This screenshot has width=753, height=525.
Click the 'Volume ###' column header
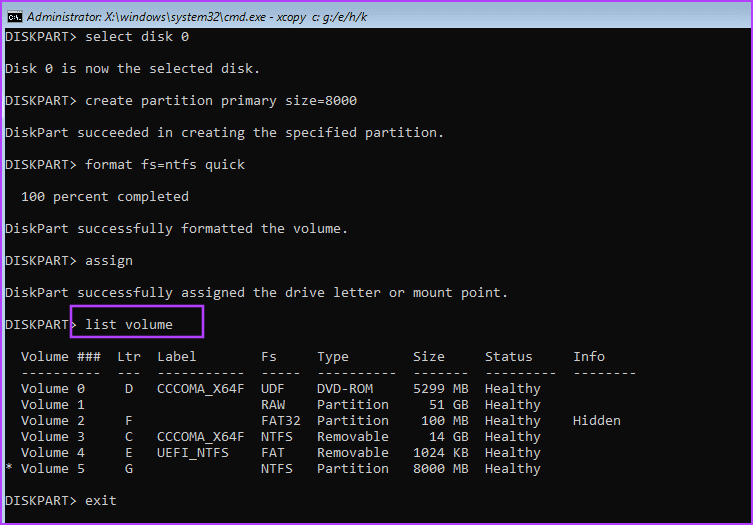pyautogui.click(x=61, y=356)
